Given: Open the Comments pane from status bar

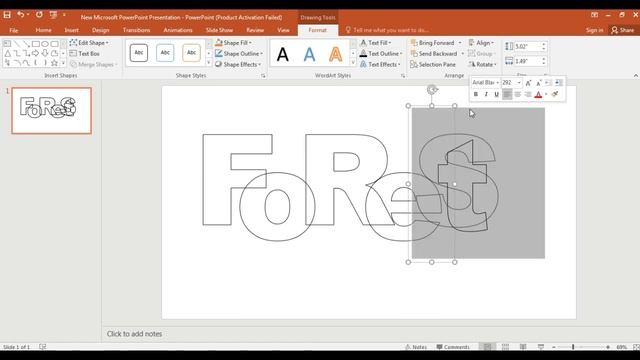Looking at the screenshot, I should [453, 347].
